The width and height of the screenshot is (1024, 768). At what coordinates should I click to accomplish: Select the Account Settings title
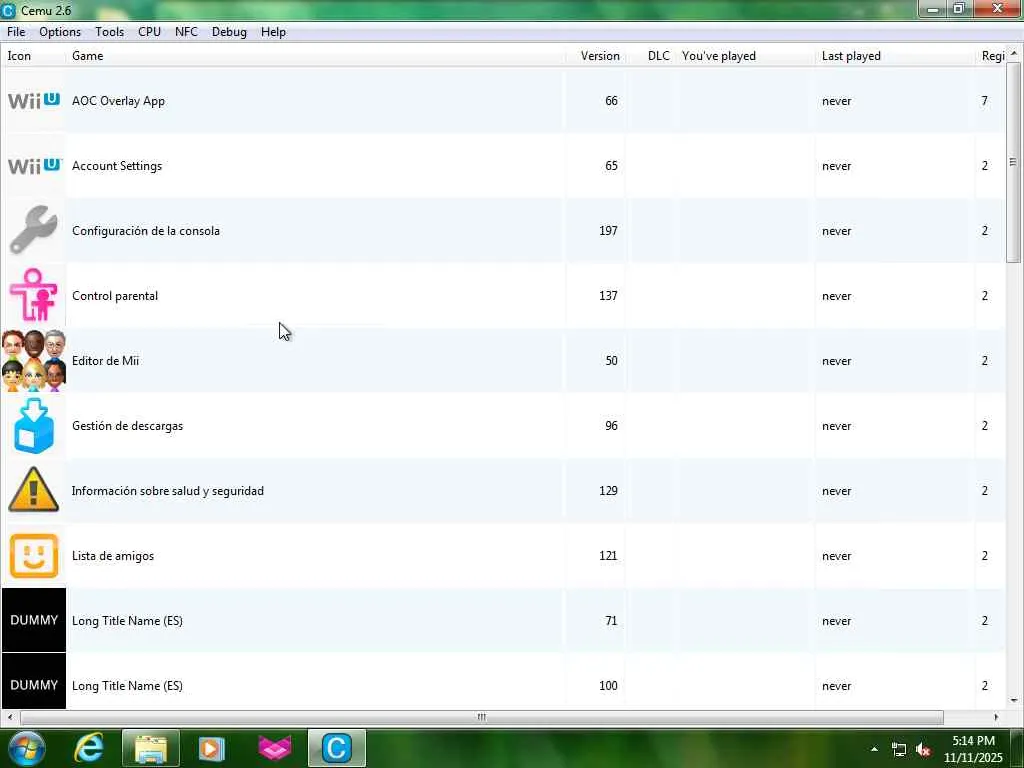117,166
